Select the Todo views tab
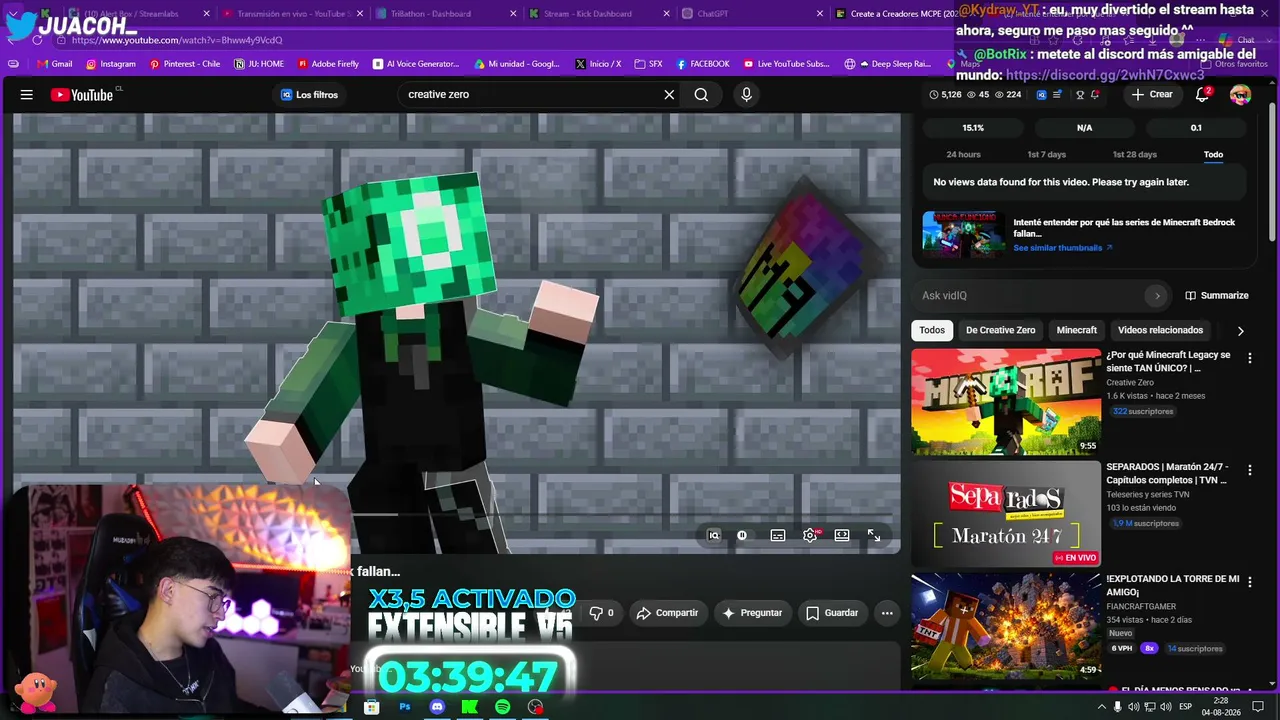 [1213, 155]
